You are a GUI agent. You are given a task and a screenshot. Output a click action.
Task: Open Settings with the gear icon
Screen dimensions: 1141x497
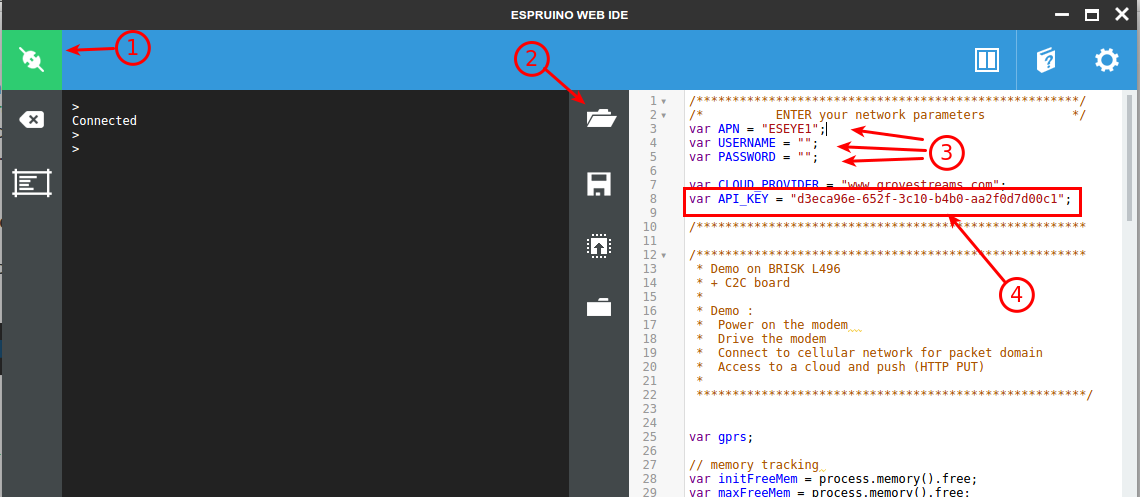click(1106, 60)
